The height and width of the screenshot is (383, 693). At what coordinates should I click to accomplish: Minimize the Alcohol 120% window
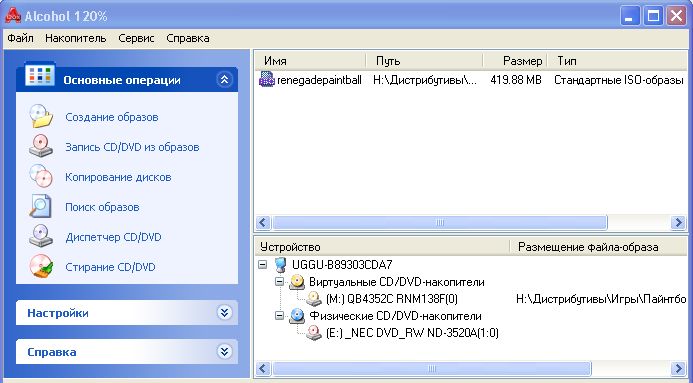click(x=630, y=16)
